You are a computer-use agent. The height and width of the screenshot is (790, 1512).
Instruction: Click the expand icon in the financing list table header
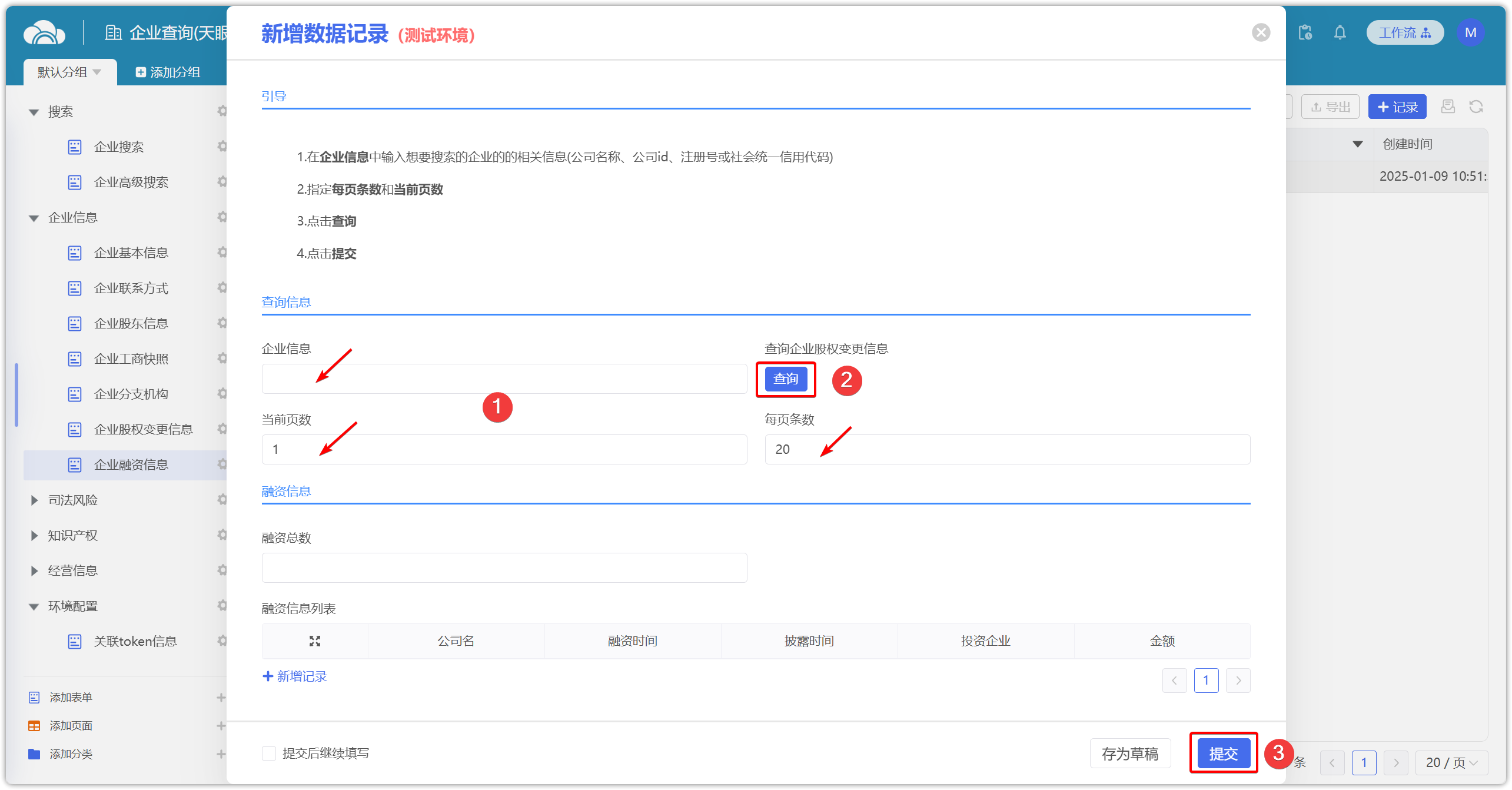pyautogui.click(x=315, y=641)
